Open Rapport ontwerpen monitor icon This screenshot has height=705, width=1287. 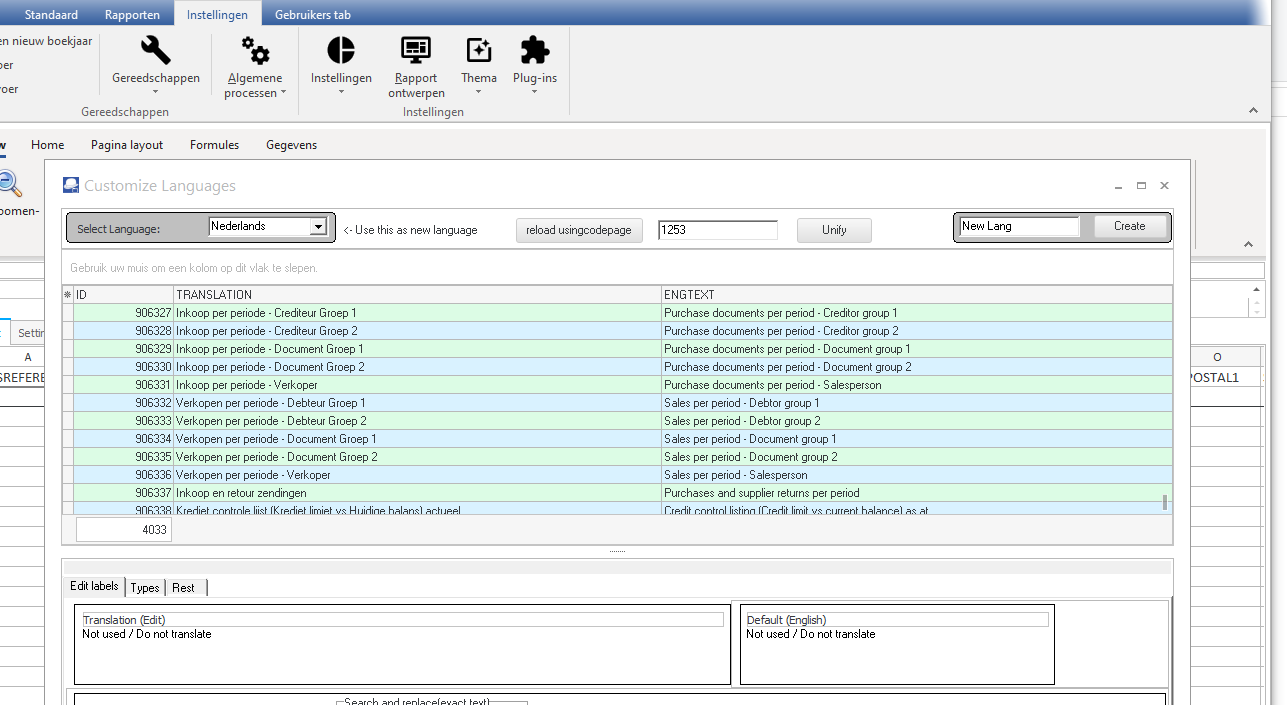pos(415,49)
